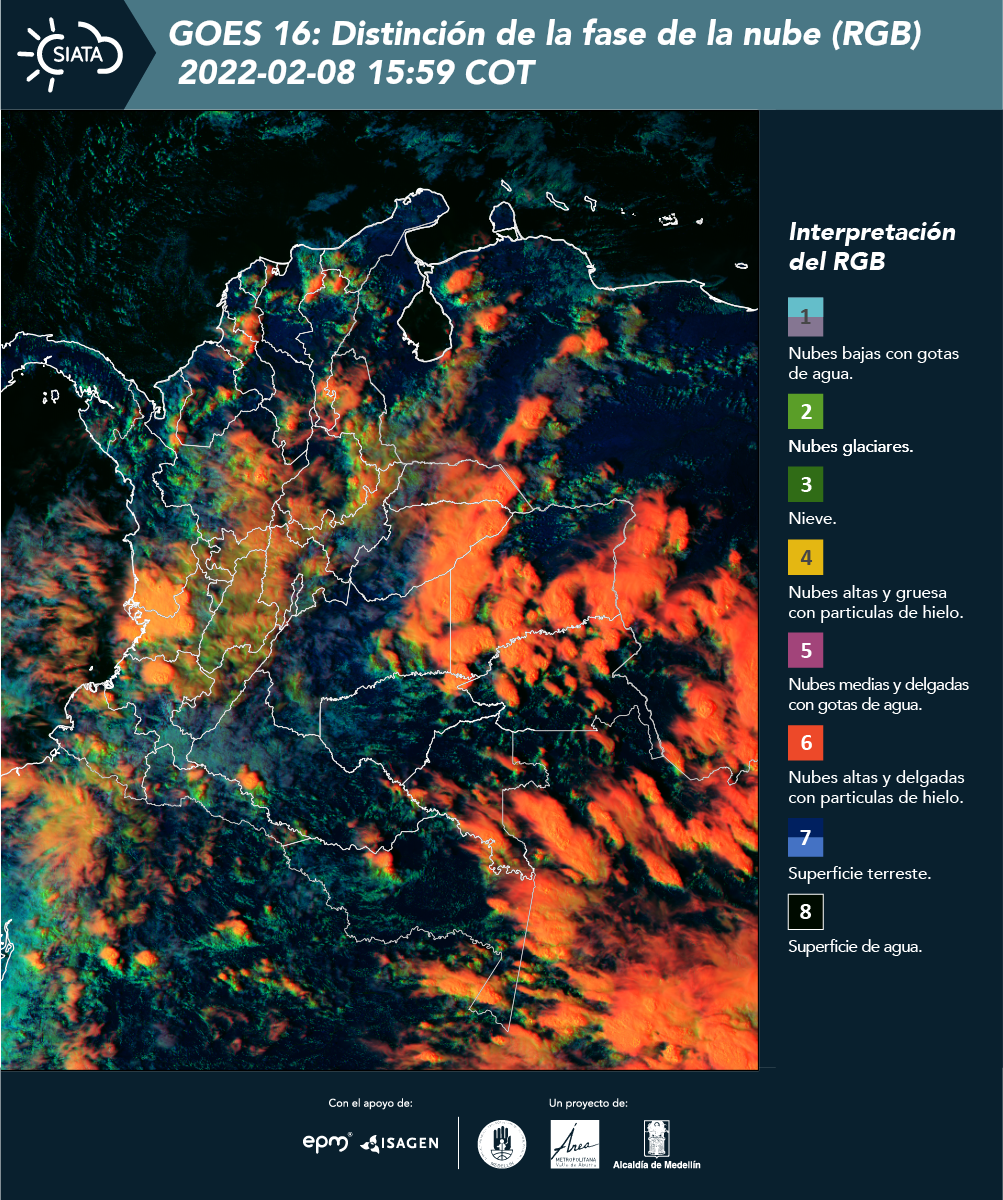Click the GOES 16 satellite cloud-phase map
Image resolution: width=1003 pixels, height=1200 pixels.
(x=380, y=590)
